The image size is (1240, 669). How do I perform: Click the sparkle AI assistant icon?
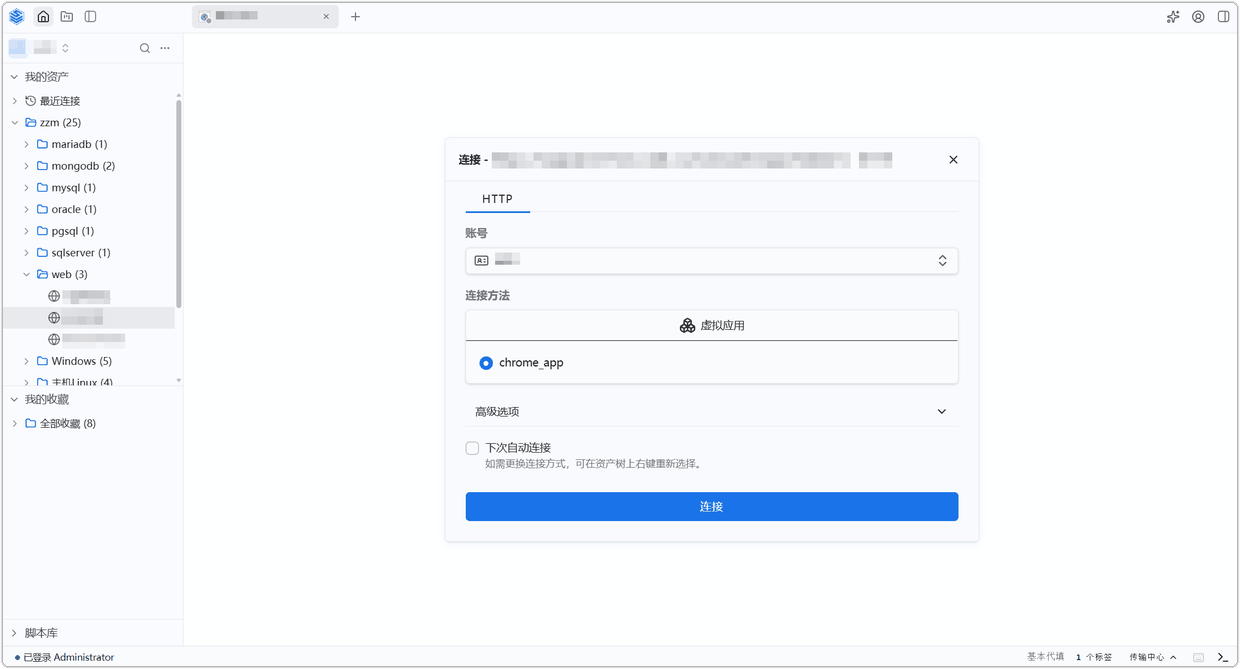click(x=1173, y=17)
